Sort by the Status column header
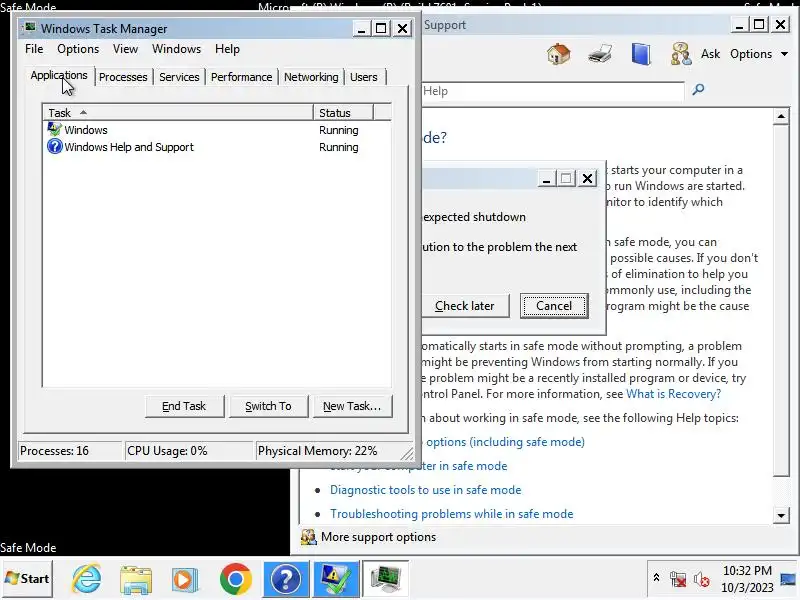This screenshot has width=800, height=600. coord(343,113)
